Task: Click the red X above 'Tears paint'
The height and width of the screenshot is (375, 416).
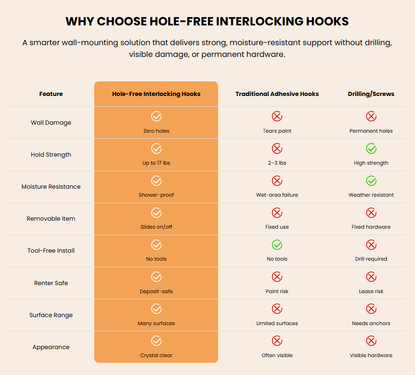Action: [x=277, y=116]
